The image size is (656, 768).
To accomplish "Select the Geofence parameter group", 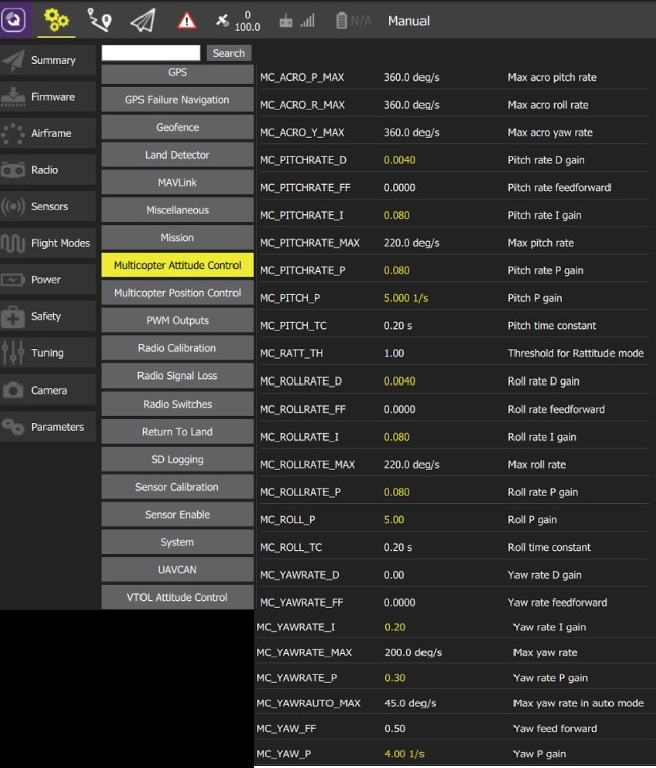I will pos(177,128).
